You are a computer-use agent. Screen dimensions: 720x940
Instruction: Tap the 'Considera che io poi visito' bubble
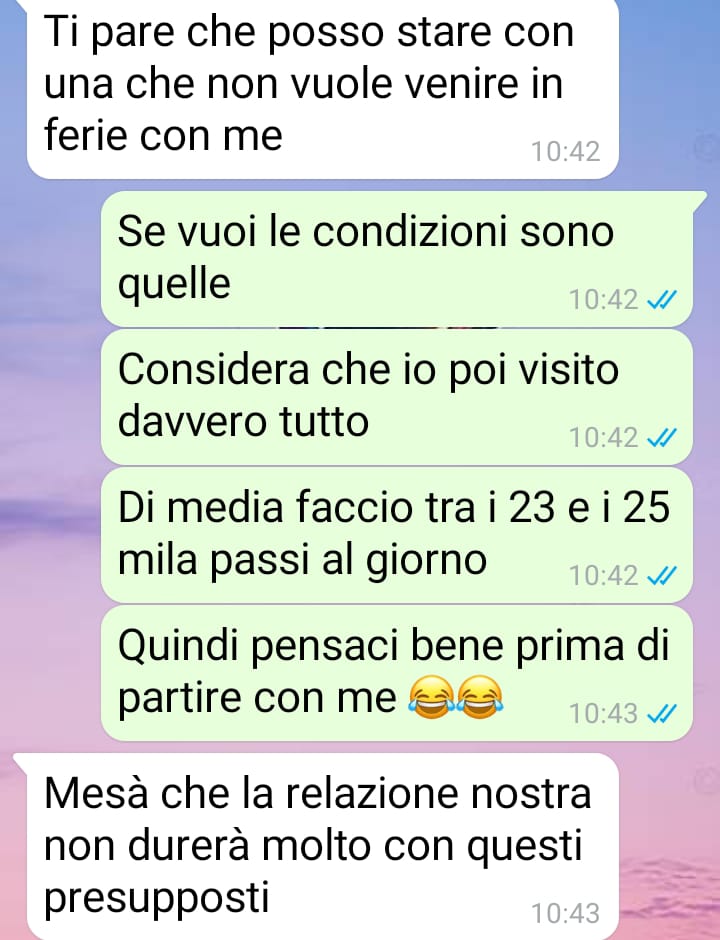click(x=397, y=397)
